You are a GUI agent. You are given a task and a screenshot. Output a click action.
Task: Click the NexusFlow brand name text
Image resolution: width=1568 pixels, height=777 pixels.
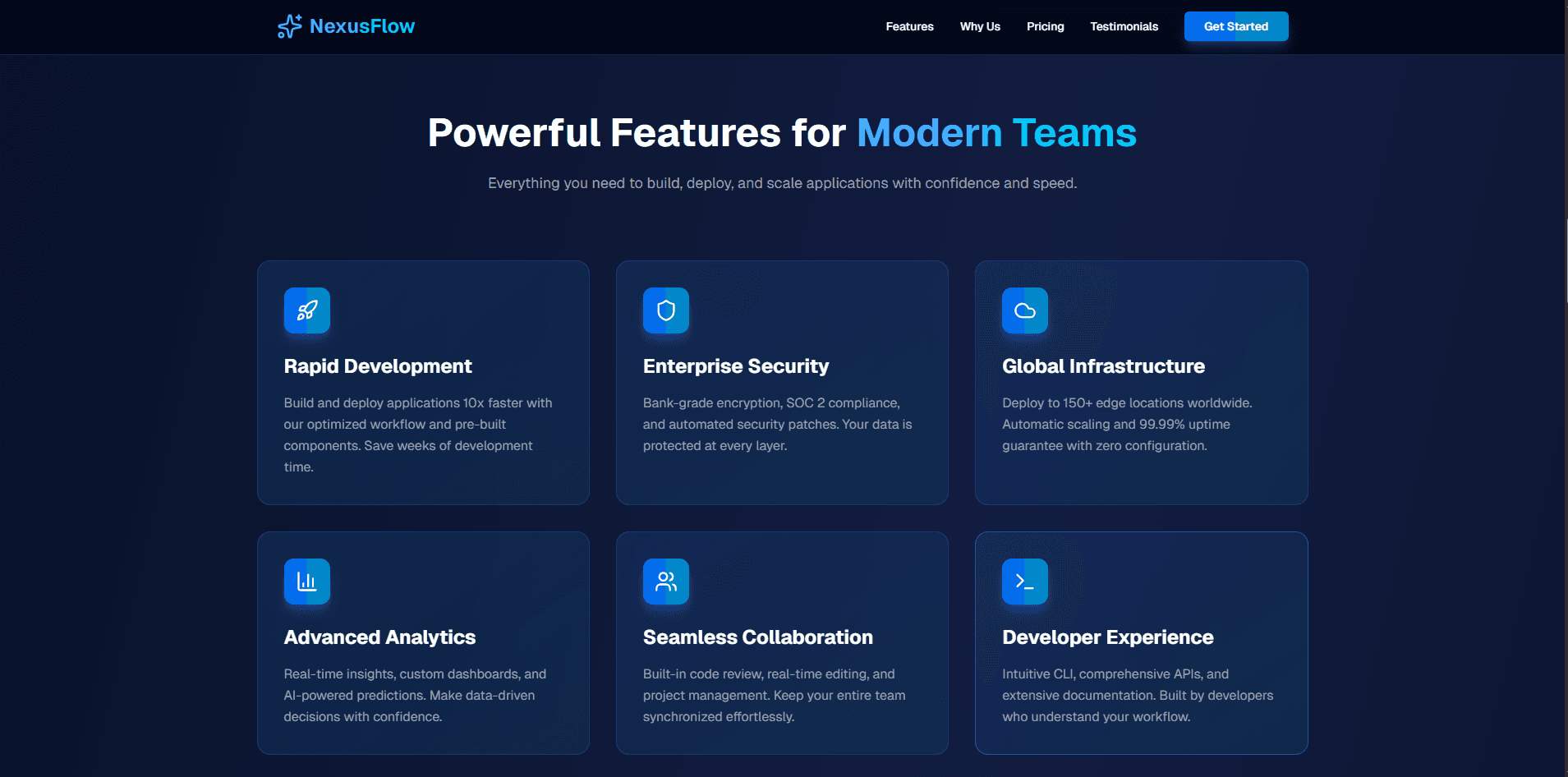pyautogui.click(x=361, y=26)
